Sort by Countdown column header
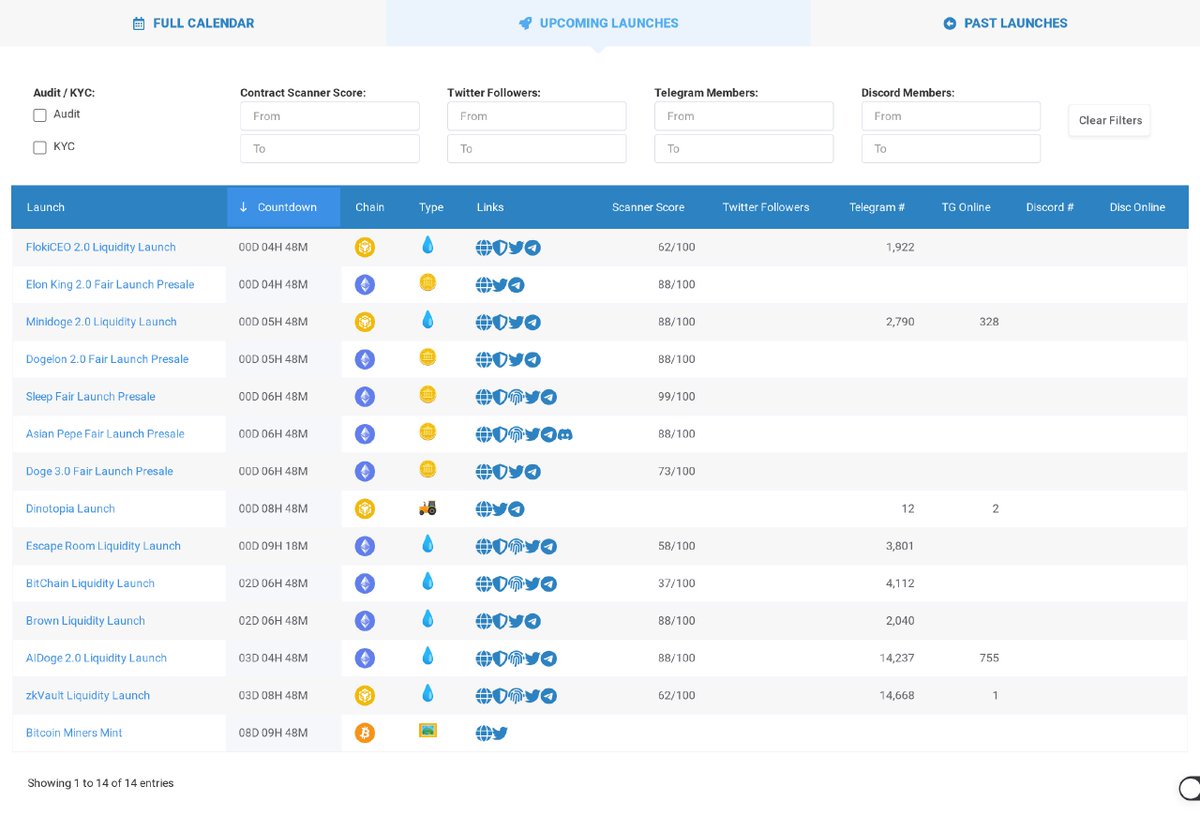Viewport: 1200px width, 817px height. click(x=284, y=207)
